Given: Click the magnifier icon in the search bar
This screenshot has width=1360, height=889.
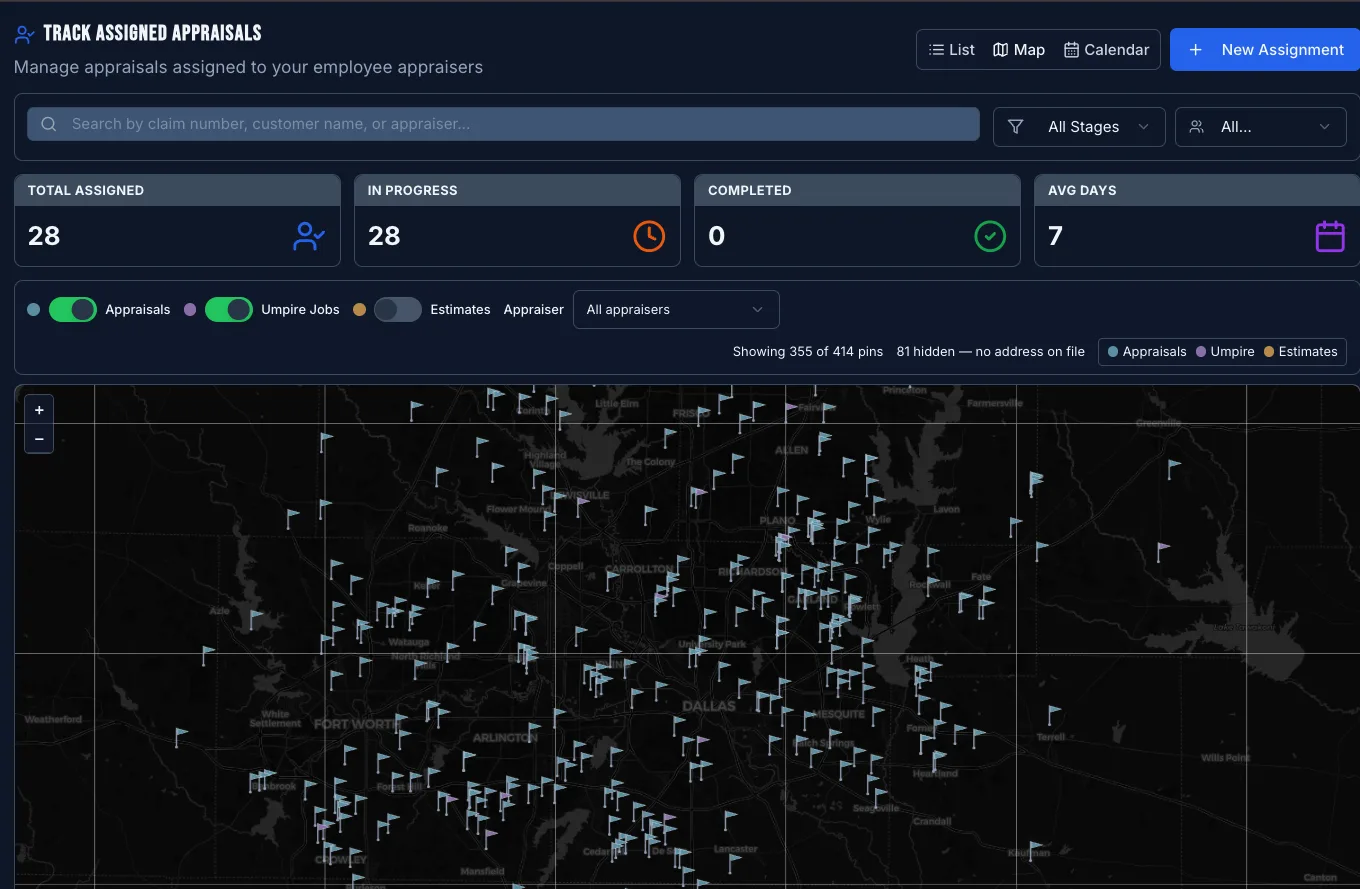Looking at the screenshot, I should 48,125.
